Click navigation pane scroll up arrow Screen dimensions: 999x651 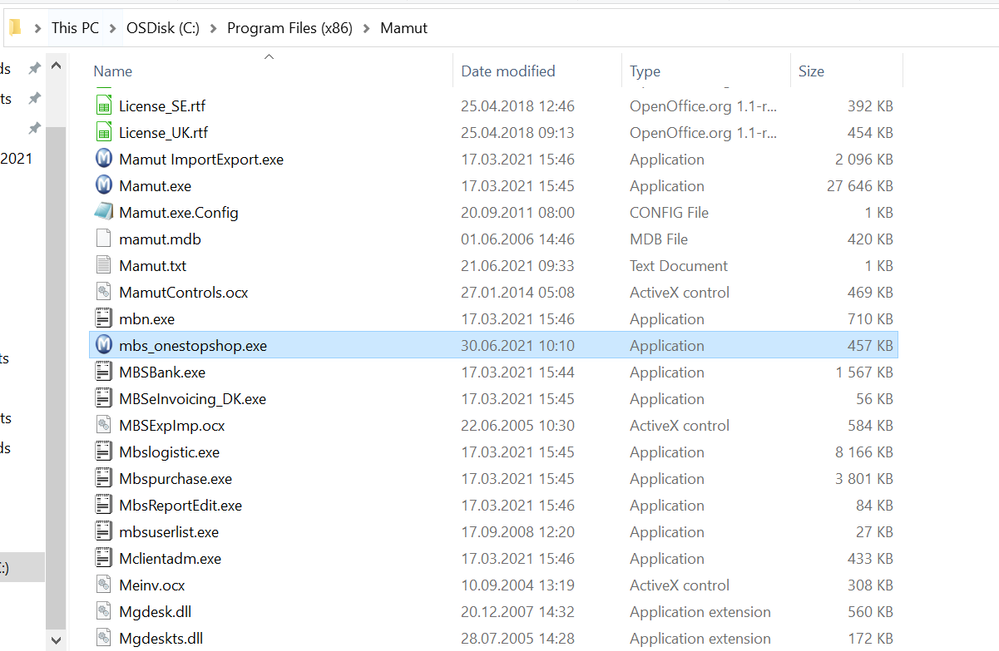[x=56, y=66]
